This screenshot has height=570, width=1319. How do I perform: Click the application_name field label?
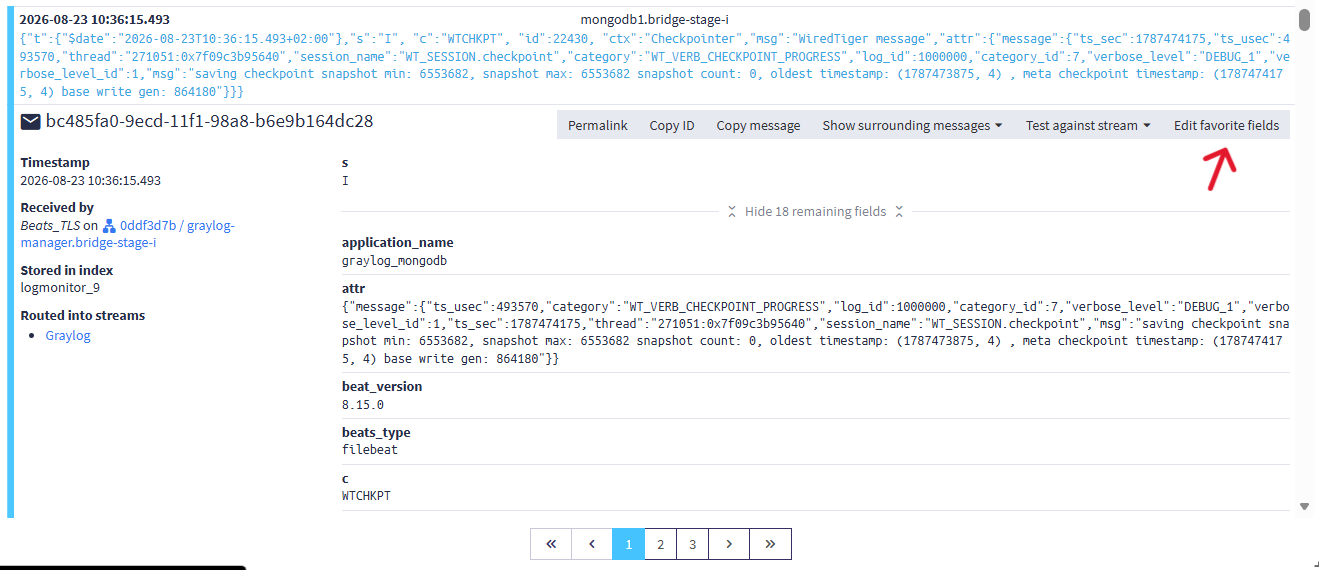click(x=398, y=242)
